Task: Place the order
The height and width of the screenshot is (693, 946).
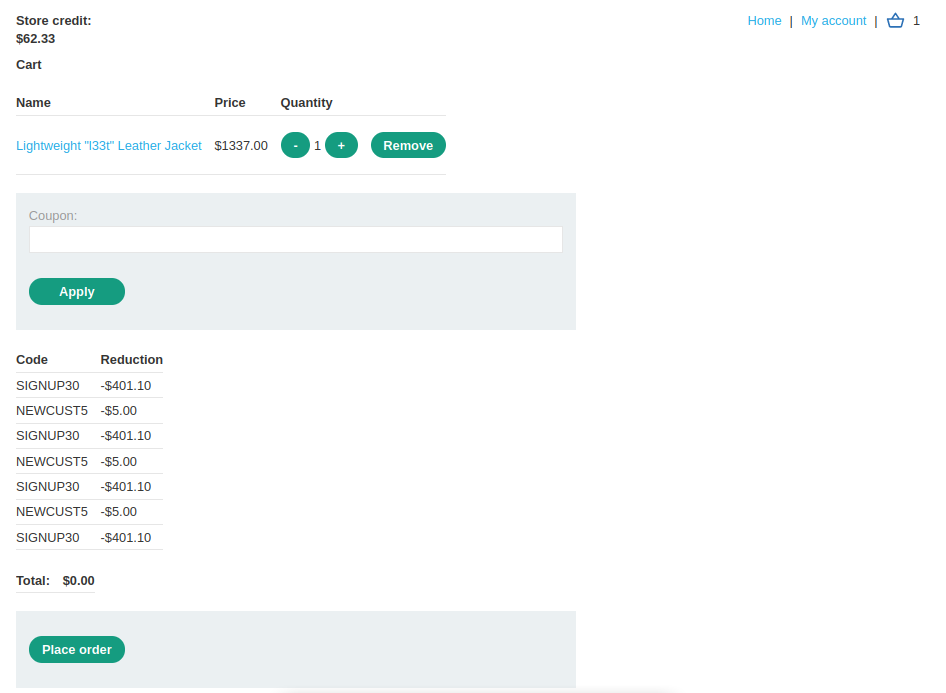Action: tap(77, 650)
